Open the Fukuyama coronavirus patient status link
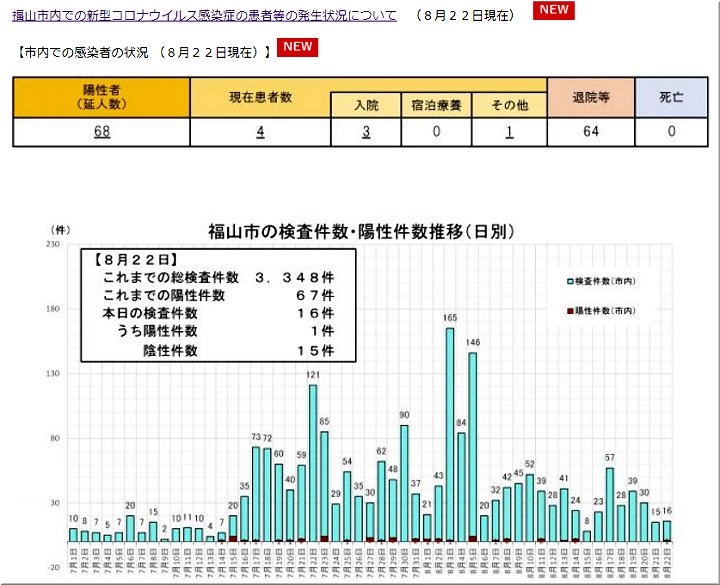The image size is (720, 585). click(x=204, y=16)
